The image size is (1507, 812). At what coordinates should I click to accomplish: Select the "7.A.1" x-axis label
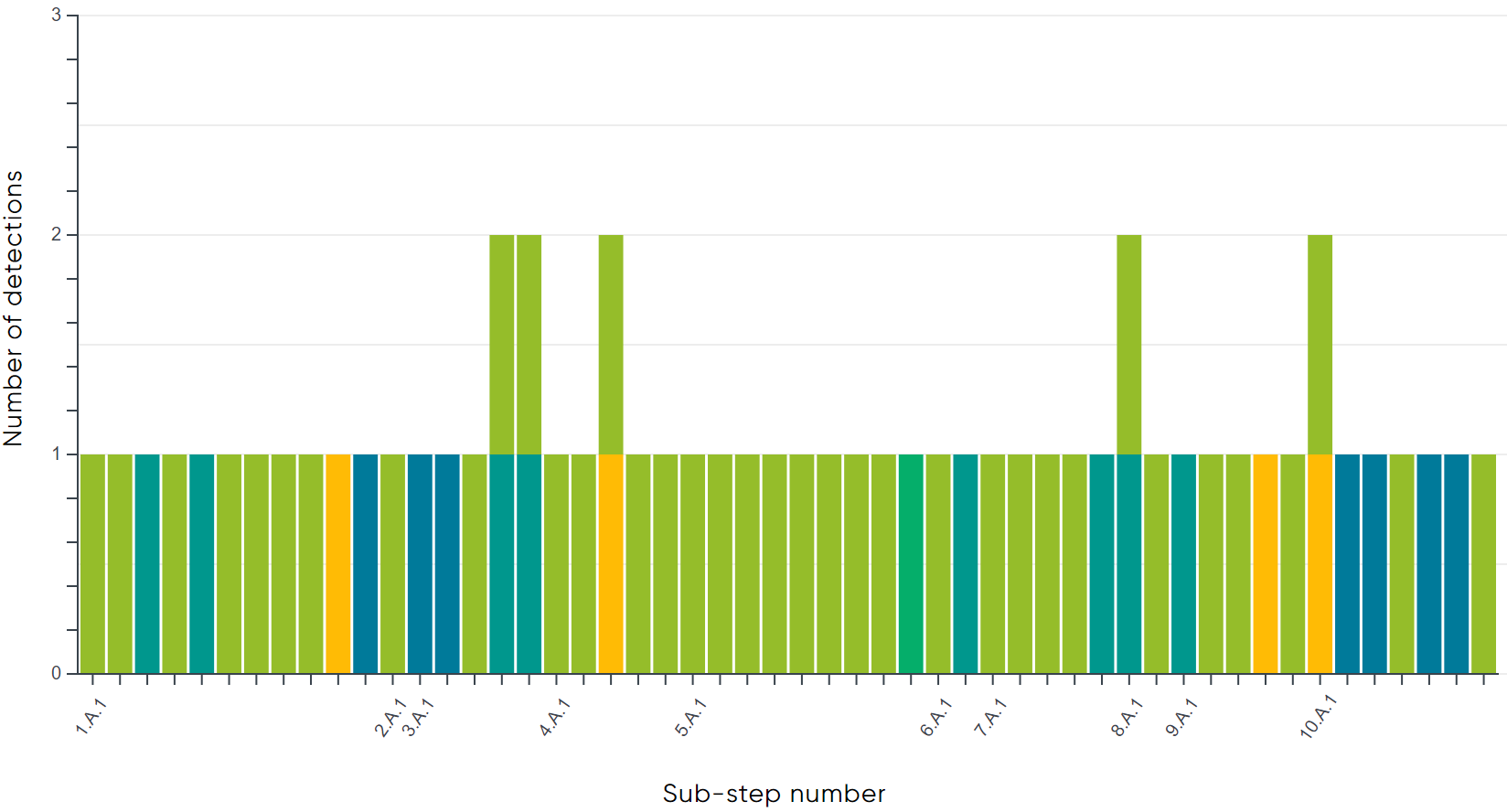990,717
